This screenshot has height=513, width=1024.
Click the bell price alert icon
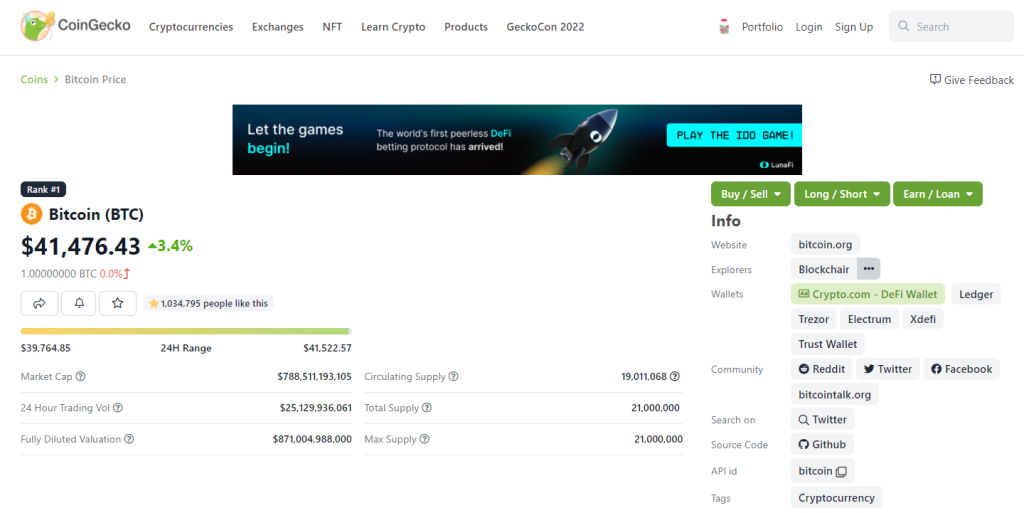pyautogui.click(x=79, y=303)
